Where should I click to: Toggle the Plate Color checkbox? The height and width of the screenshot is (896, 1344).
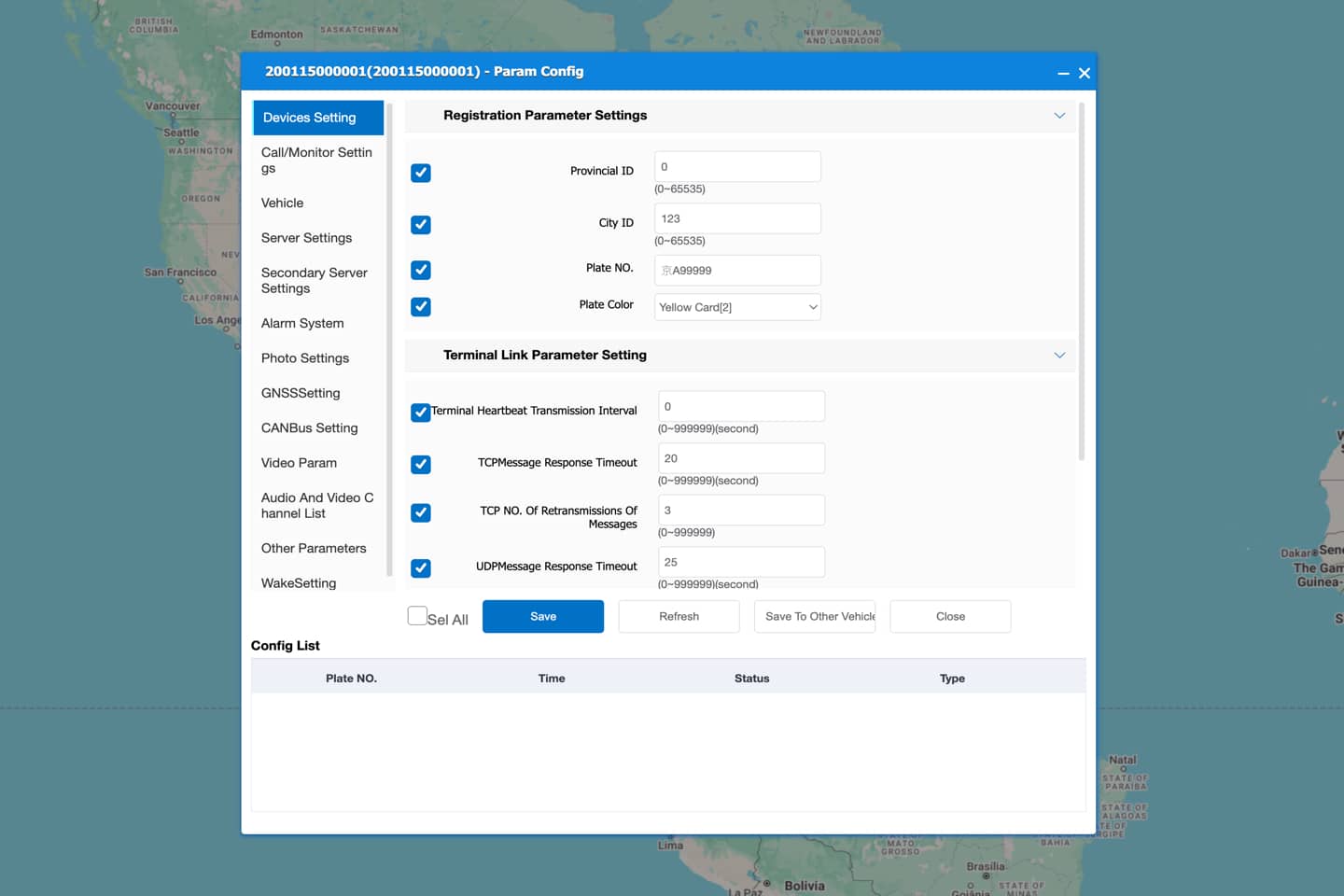click(x=421, y=307)
